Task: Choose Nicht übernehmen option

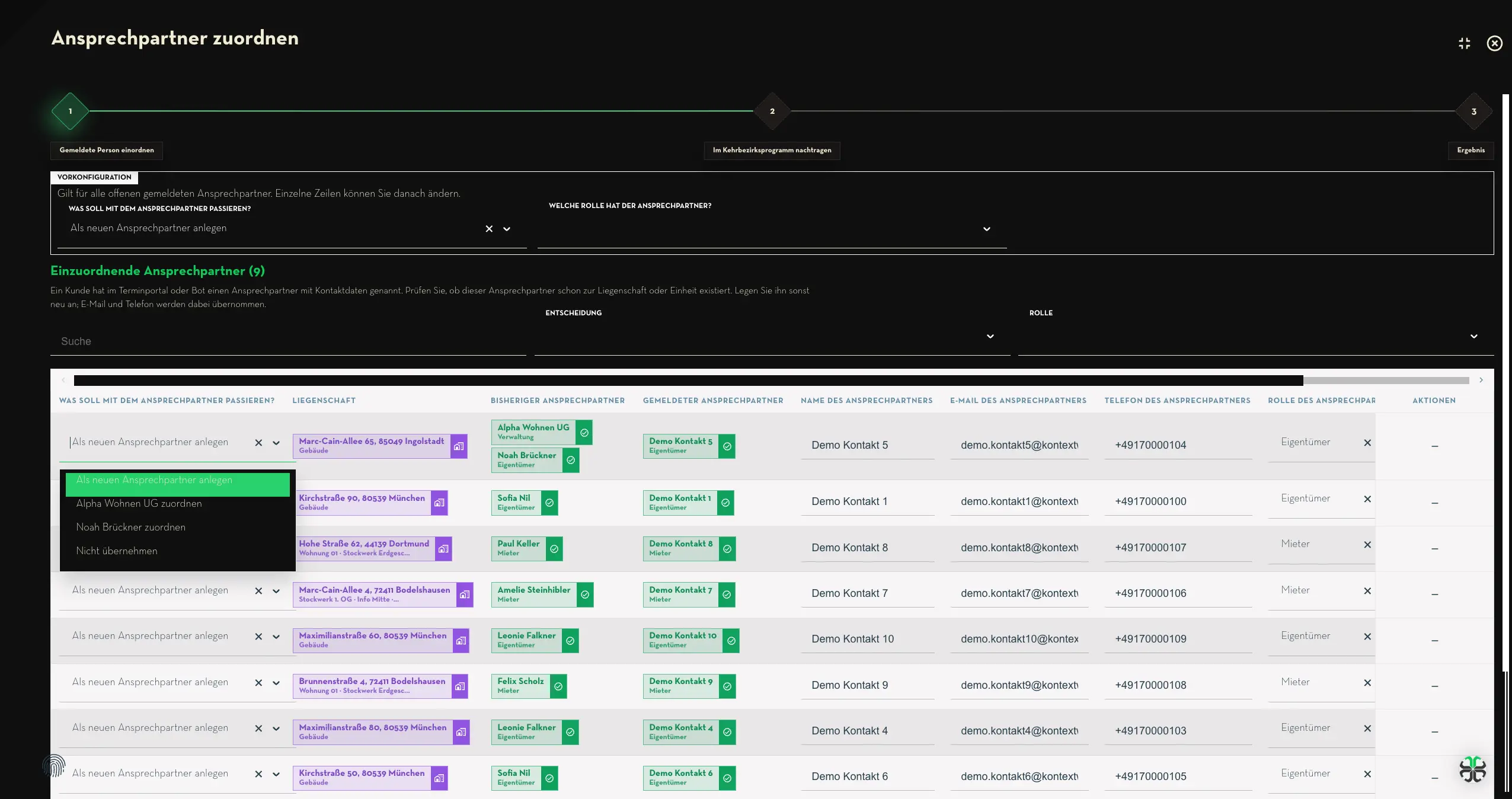Action: [178, 551]
